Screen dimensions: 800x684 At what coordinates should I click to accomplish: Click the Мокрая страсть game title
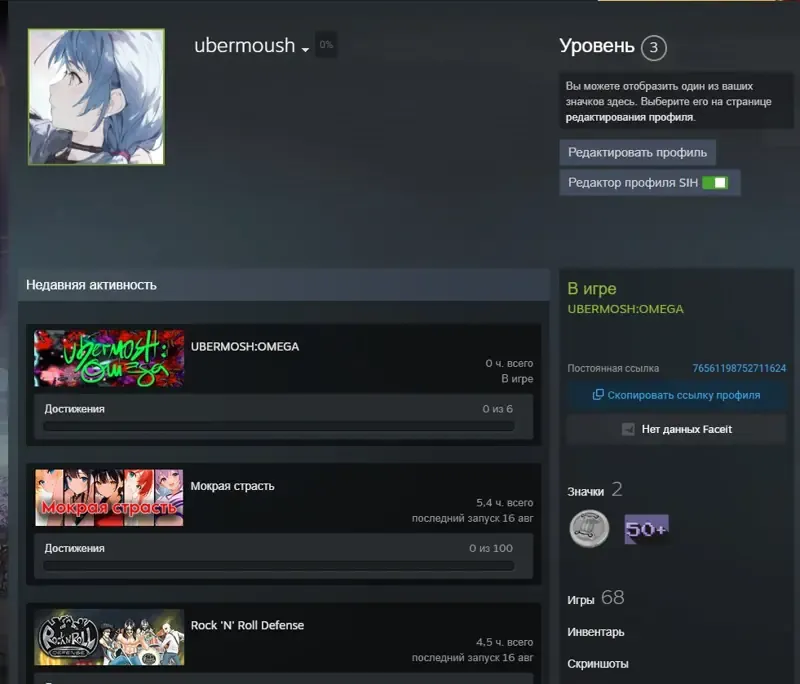click(233, 486)
